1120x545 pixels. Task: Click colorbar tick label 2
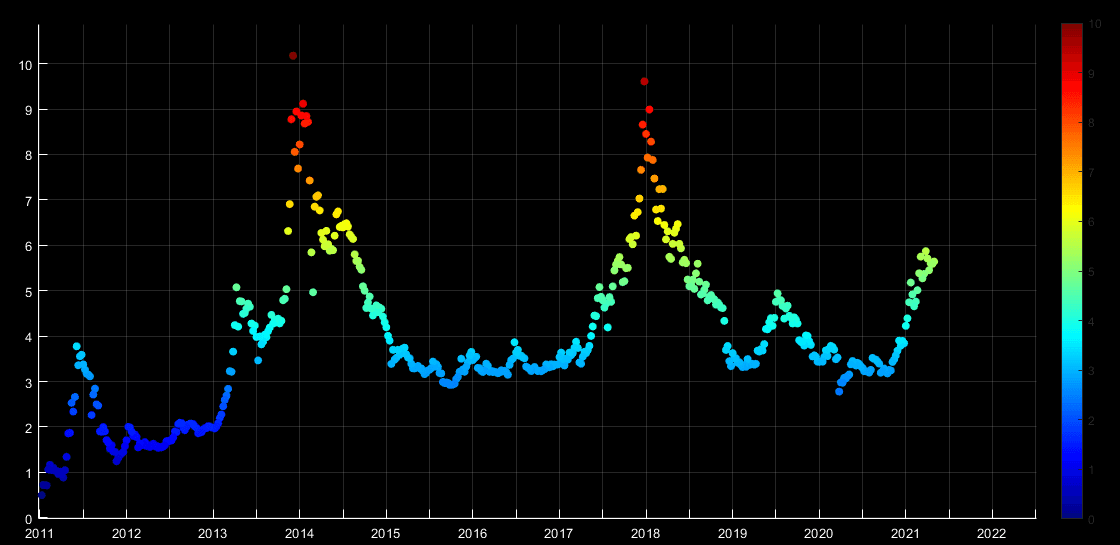point(1091,420)
